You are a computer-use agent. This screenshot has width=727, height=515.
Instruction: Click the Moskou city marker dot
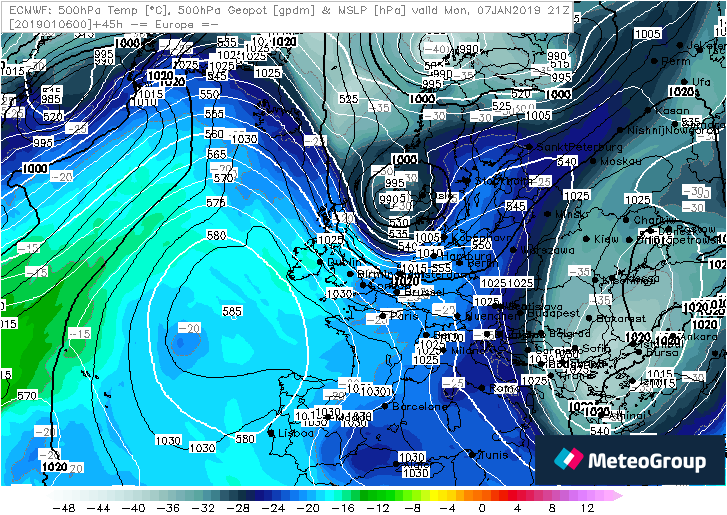point(597,160)
